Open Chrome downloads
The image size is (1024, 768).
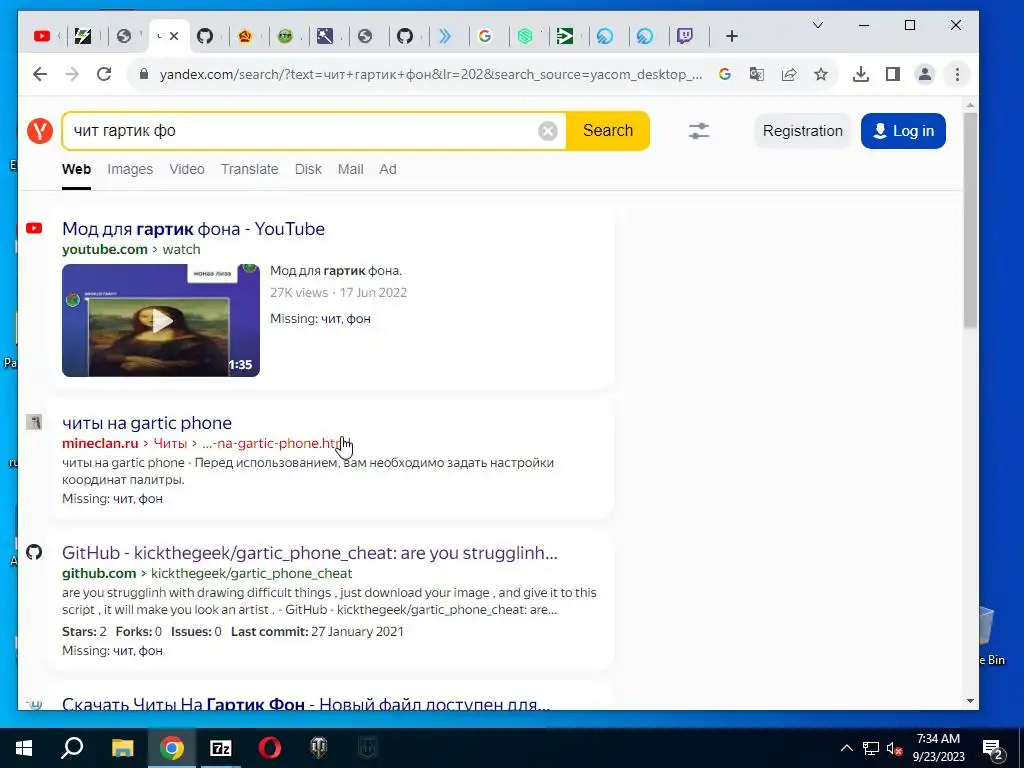coord(861,74)
